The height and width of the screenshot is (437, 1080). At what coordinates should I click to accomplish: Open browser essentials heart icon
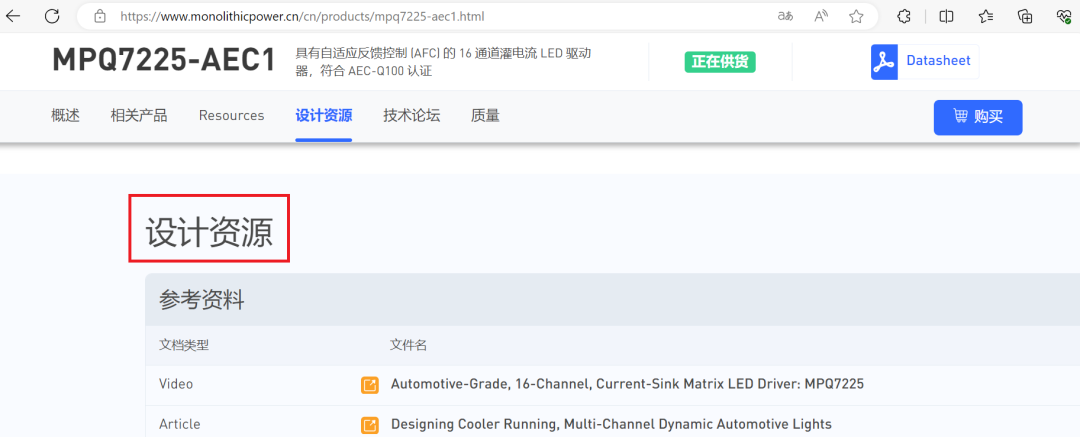[x=1063, y=17]
